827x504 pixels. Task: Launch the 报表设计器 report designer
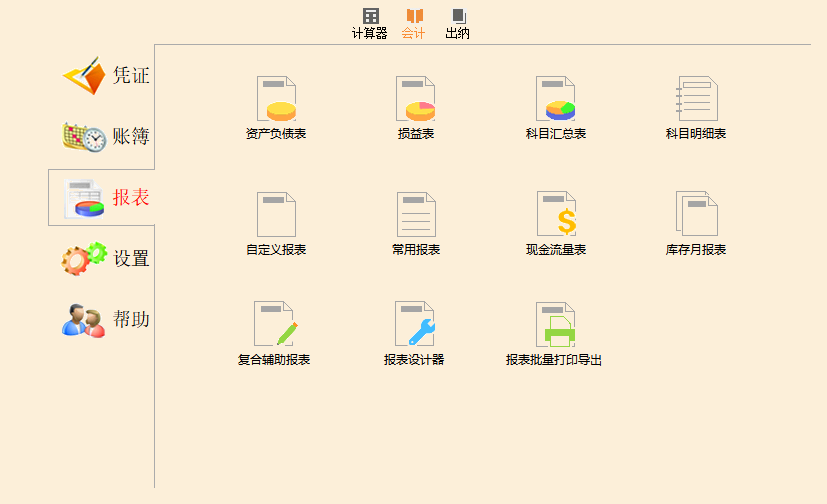[414, 324]
